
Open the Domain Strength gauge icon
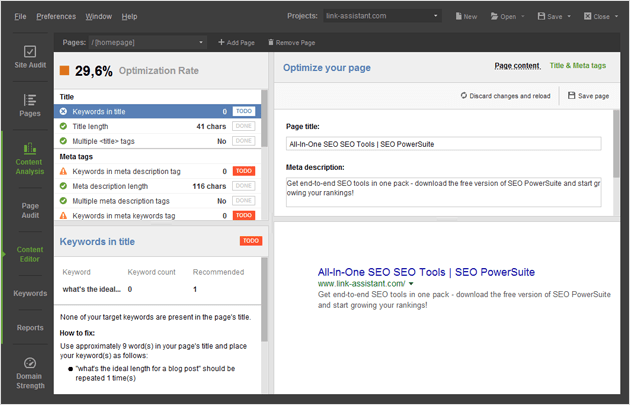click(30, 363)
